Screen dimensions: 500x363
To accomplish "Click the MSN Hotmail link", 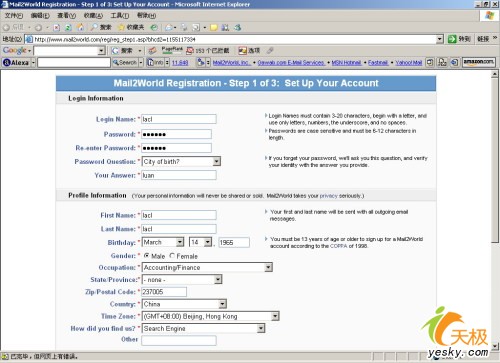I will click(x=347, y=62).
